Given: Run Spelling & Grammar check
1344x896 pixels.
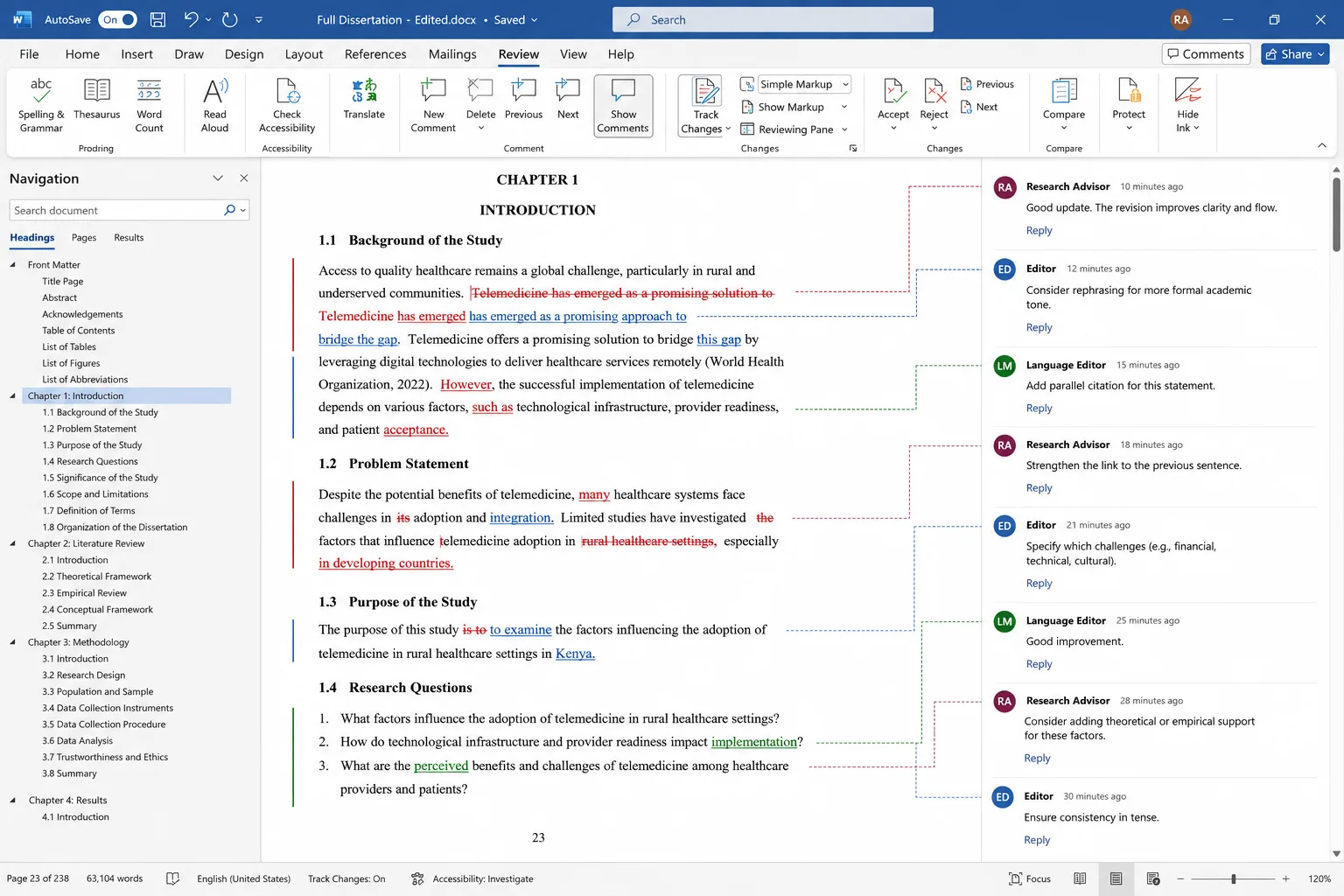Looking at the screenshot, I should pos(41,106).
